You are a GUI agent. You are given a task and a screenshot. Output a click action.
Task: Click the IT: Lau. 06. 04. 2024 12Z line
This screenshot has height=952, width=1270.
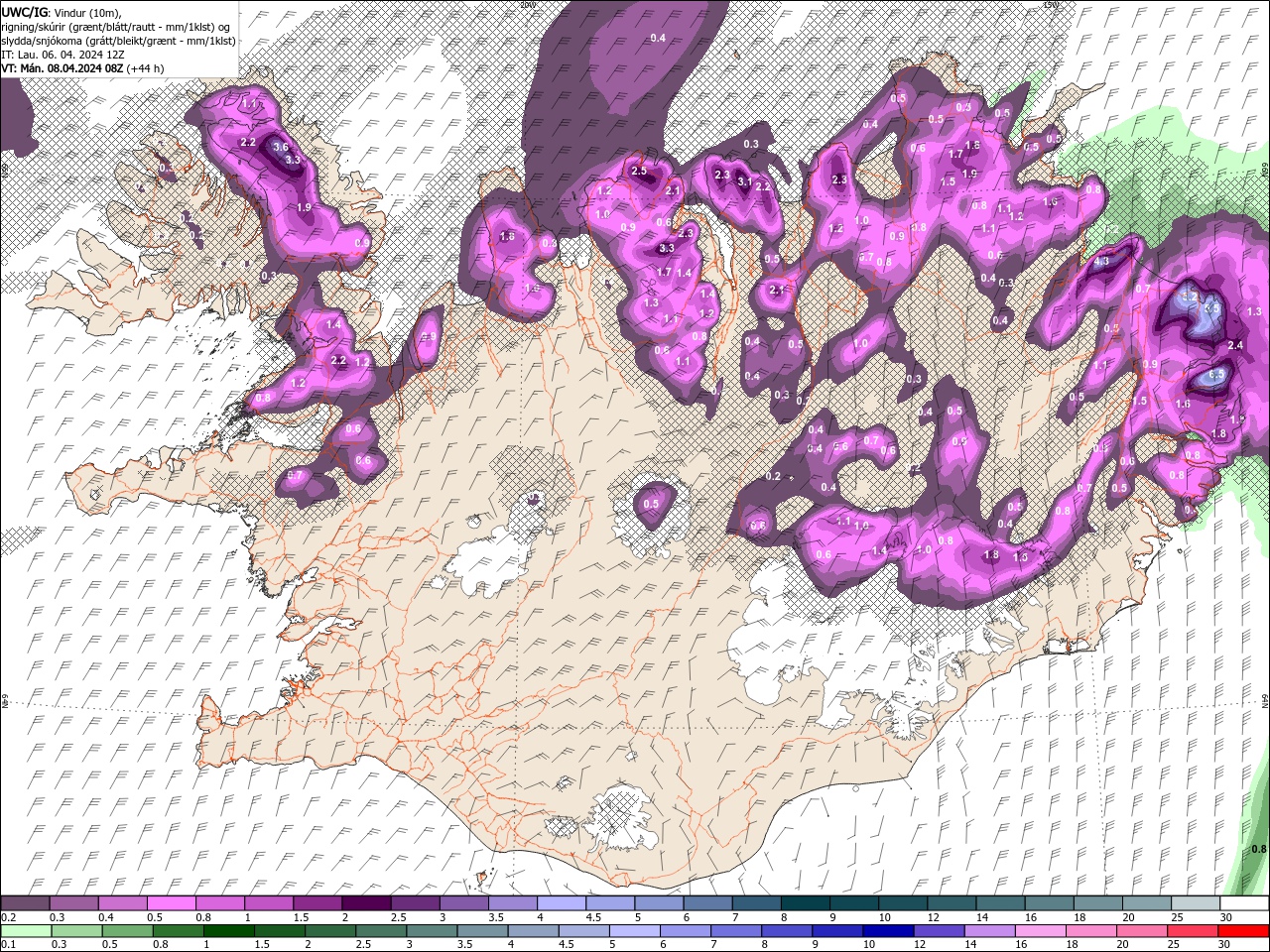(63, 55)
